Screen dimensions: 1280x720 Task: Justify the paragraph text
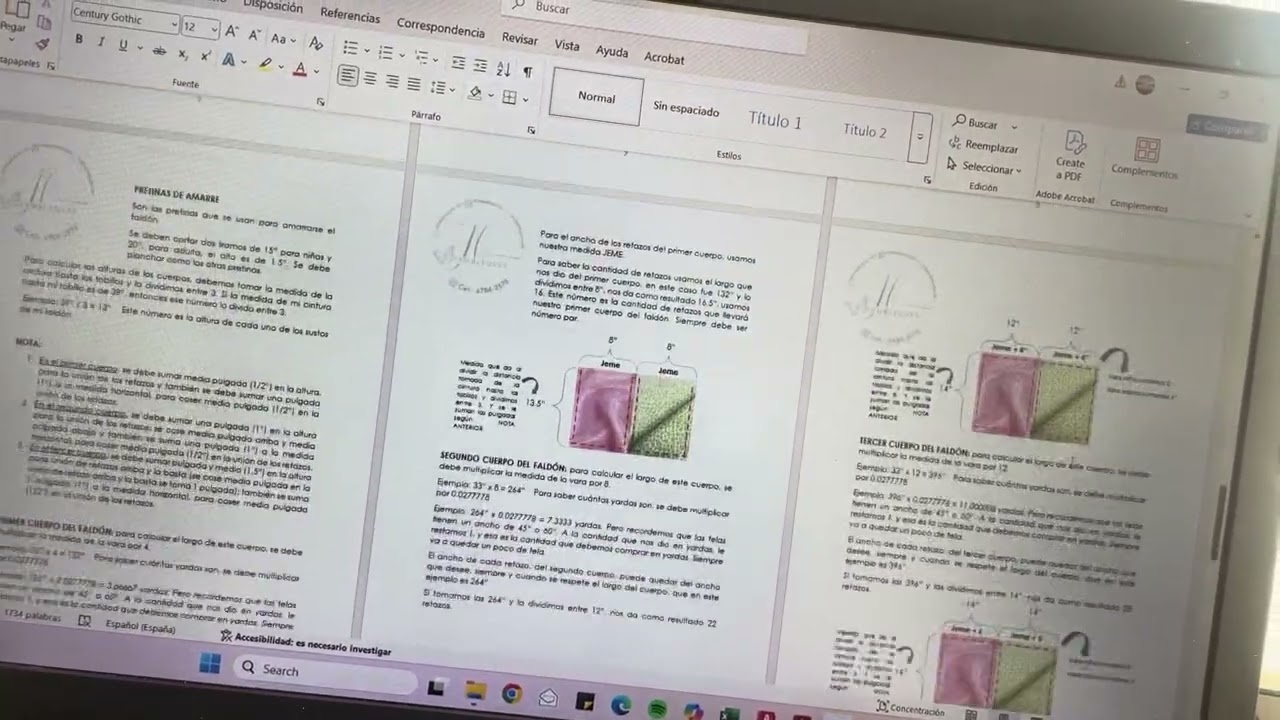414,85
